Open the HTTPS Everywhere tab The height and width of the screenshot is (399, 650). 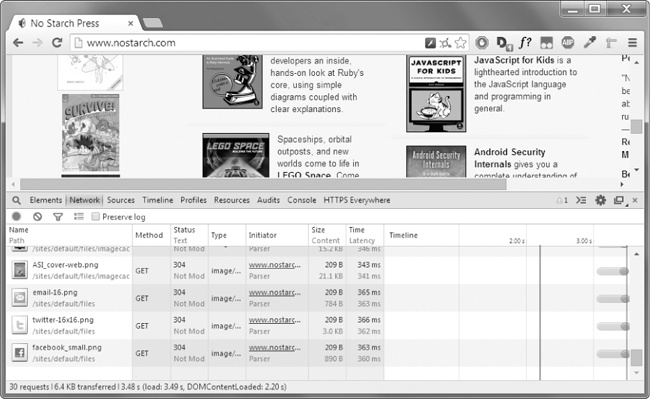tap(357, 200)
